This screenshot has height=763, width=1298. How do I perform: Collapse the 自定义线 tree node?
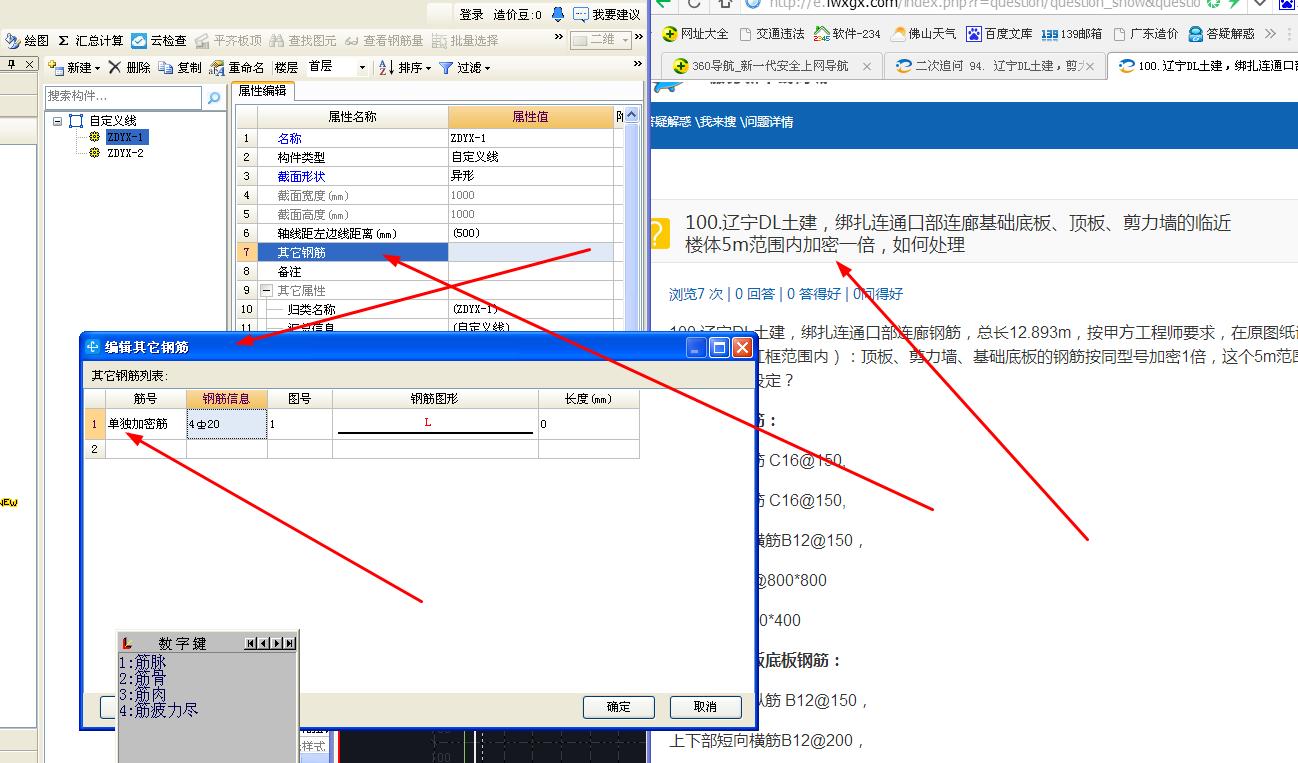click(x=58, y=121)
